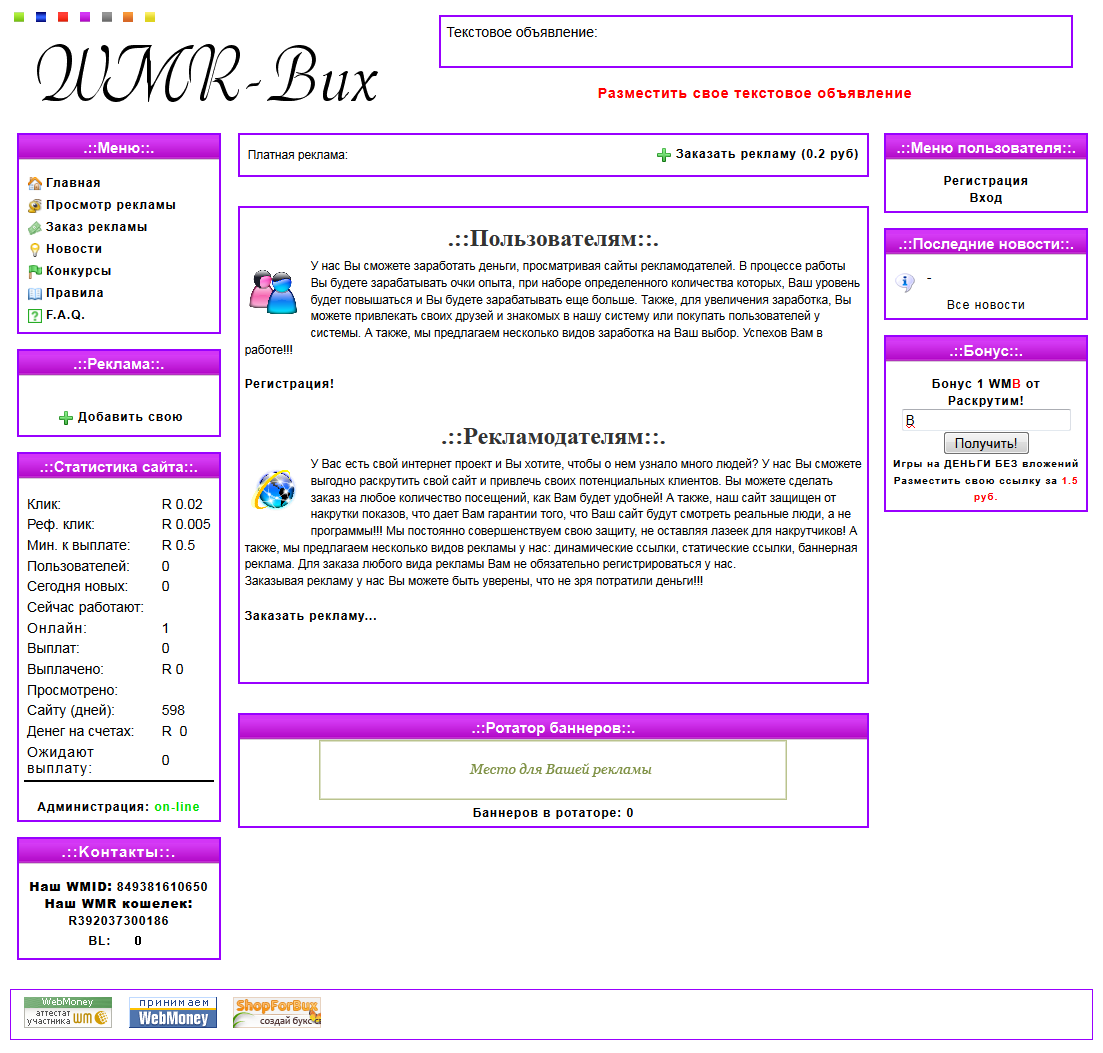Click the Заказать рекламу... link
This screenshot has height=1053, width=1103.
coord(310,615)
